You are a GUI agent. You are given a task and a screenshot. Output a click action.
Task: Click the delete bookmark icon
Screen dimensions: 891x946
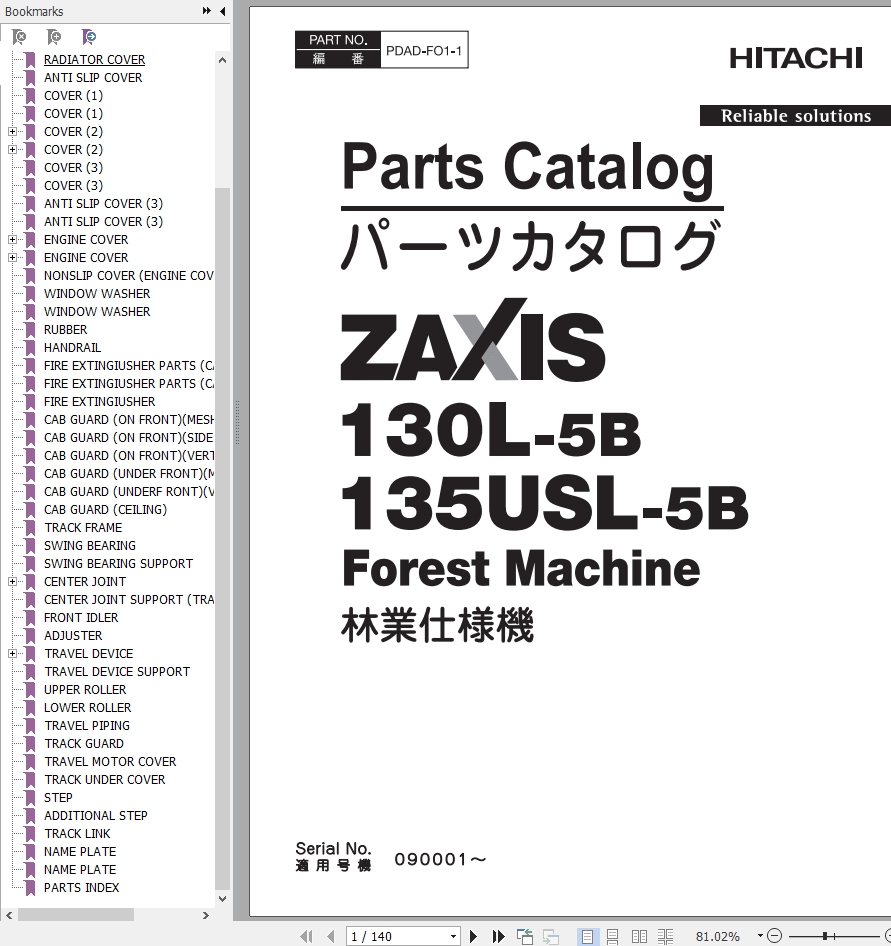(19, 37)
